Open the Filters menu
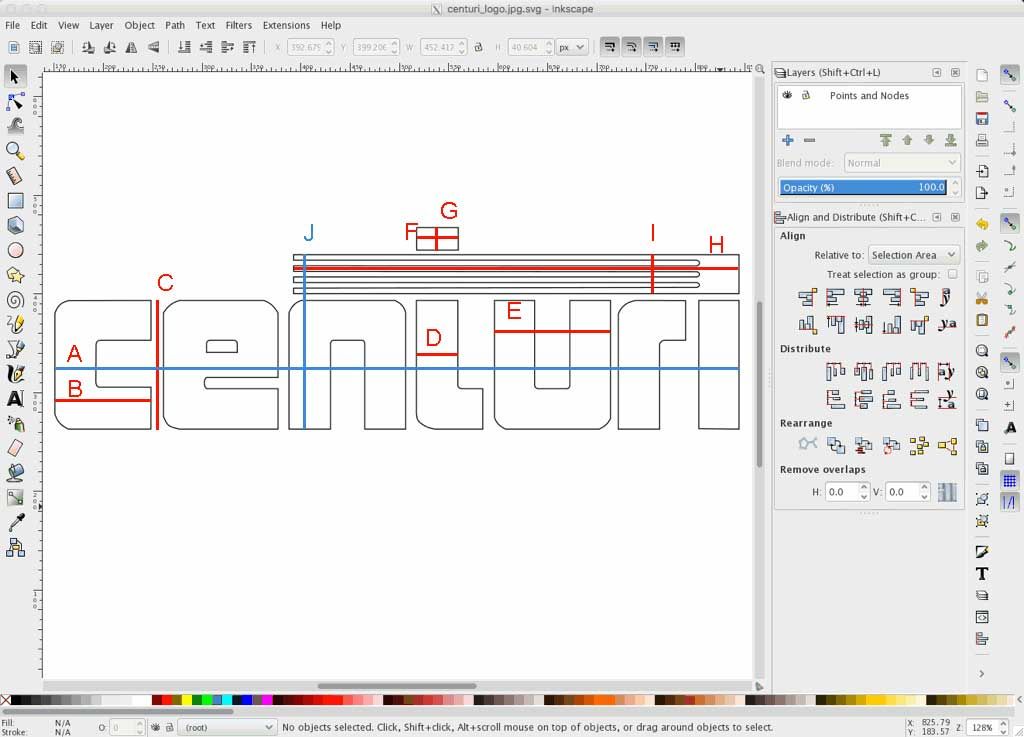 (238, 25)
